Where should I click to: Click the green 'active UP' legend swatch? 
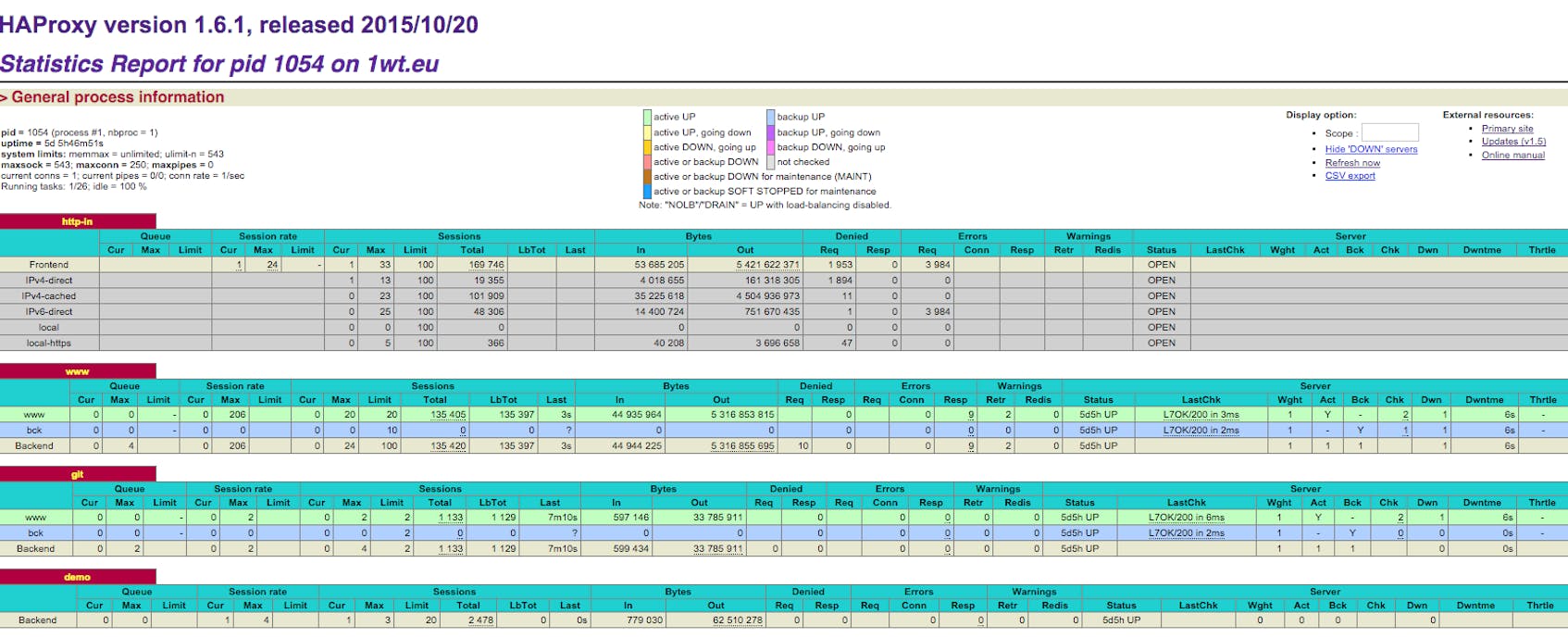click(647, 118)
